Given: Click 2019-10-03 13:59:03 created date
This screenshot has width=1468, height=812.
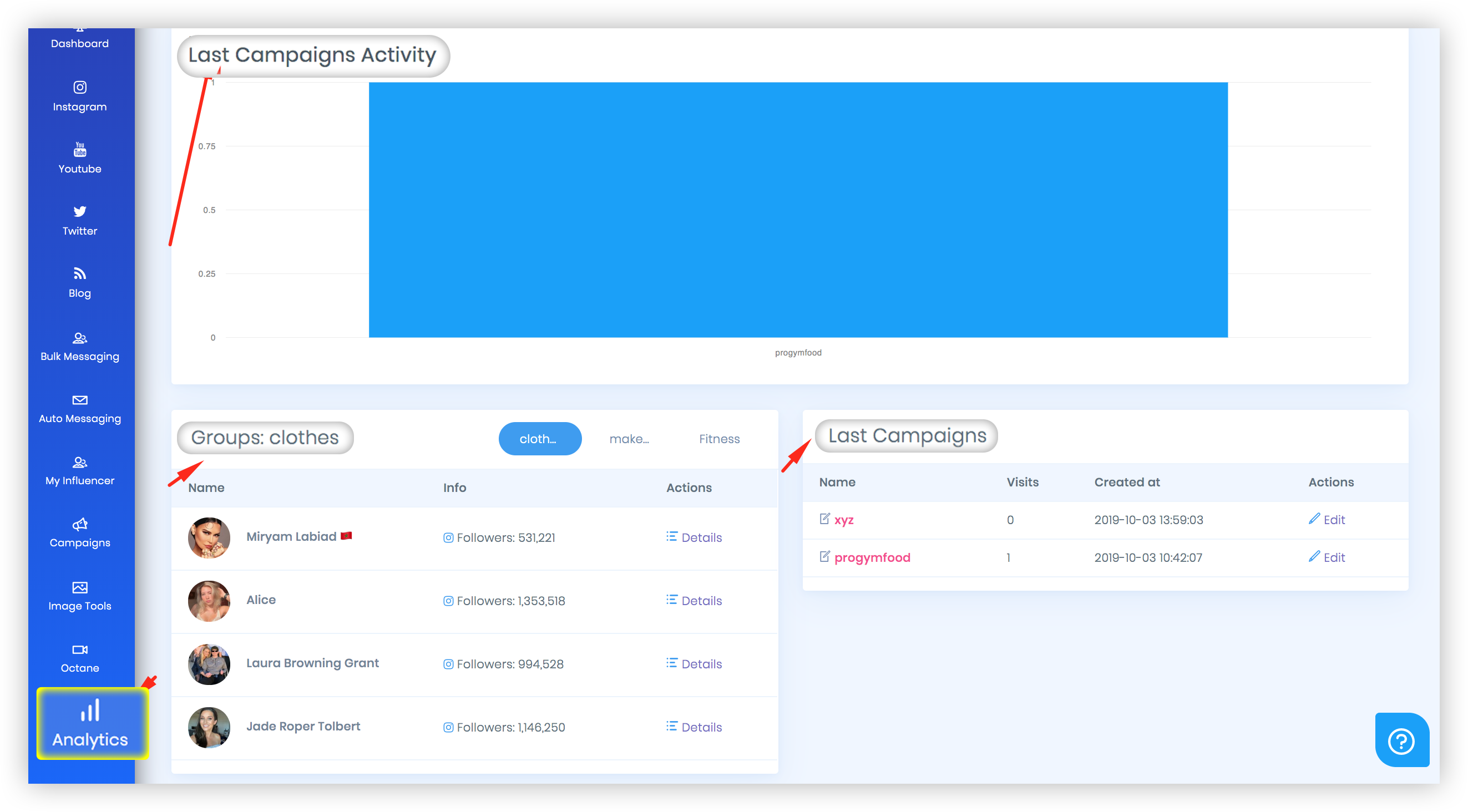Looking at the screenshot, I should pos(1148,520).
